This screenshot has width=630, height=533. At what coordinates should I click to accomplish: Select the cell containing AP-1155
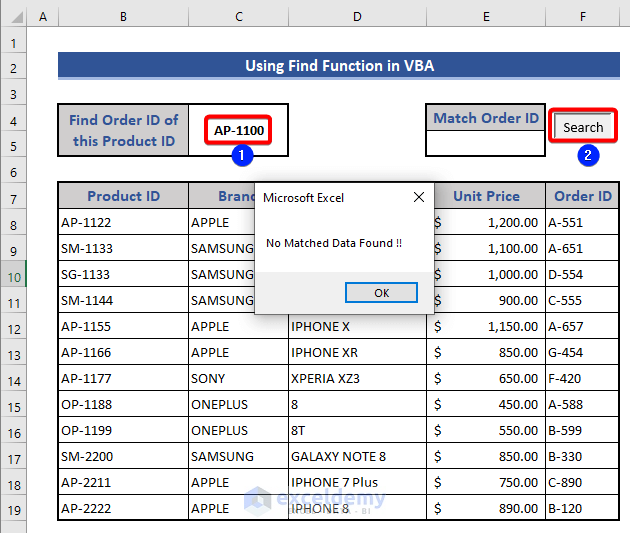click(x=123, y=326)
